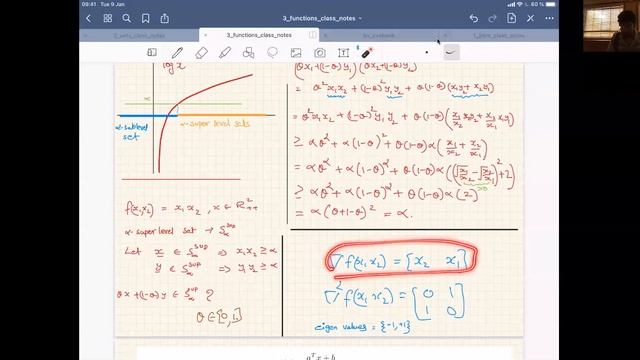Screen dimensions: 640x360
Task: Open the Camera tool
Action: coord(320,53)
